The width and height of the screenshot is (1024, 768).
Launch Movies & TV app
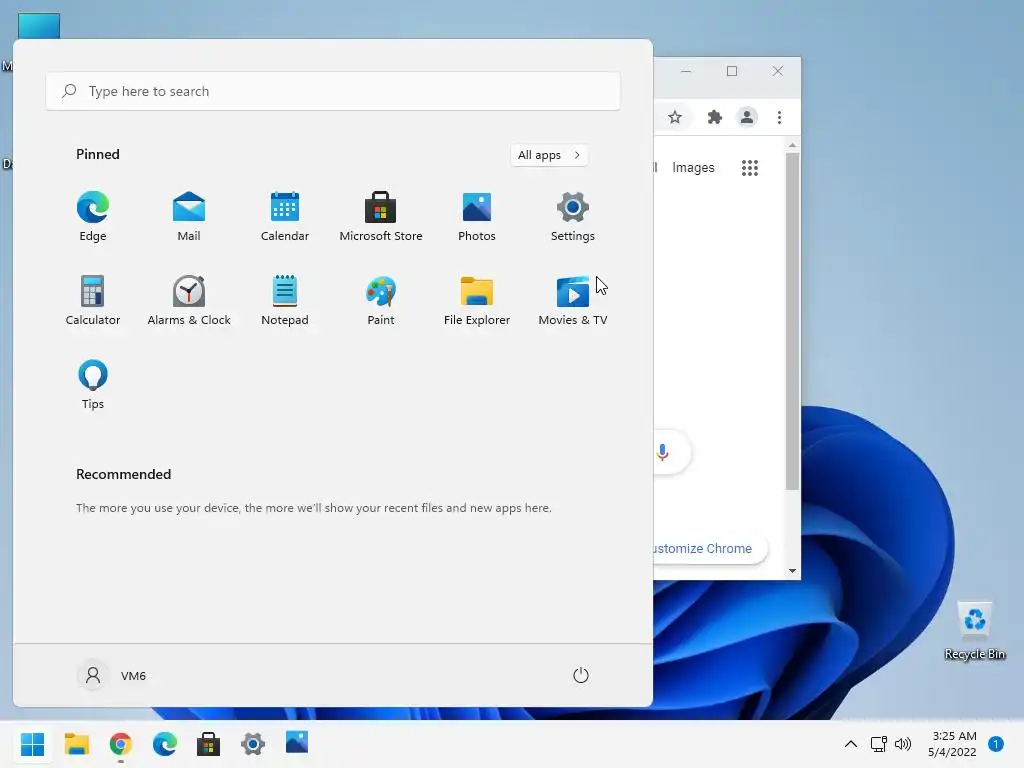point(573,300)
